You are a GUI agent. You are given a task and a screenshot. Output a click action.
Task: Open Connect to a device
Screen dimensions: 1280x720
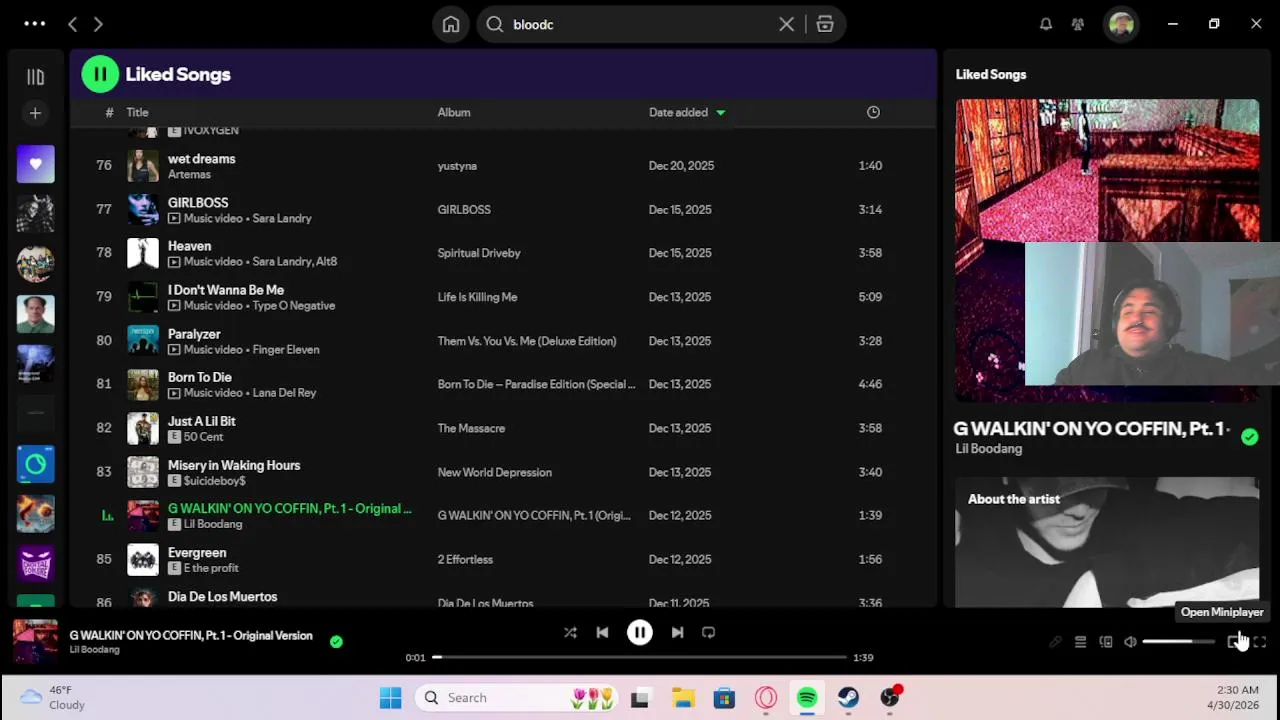(1105, 642)
